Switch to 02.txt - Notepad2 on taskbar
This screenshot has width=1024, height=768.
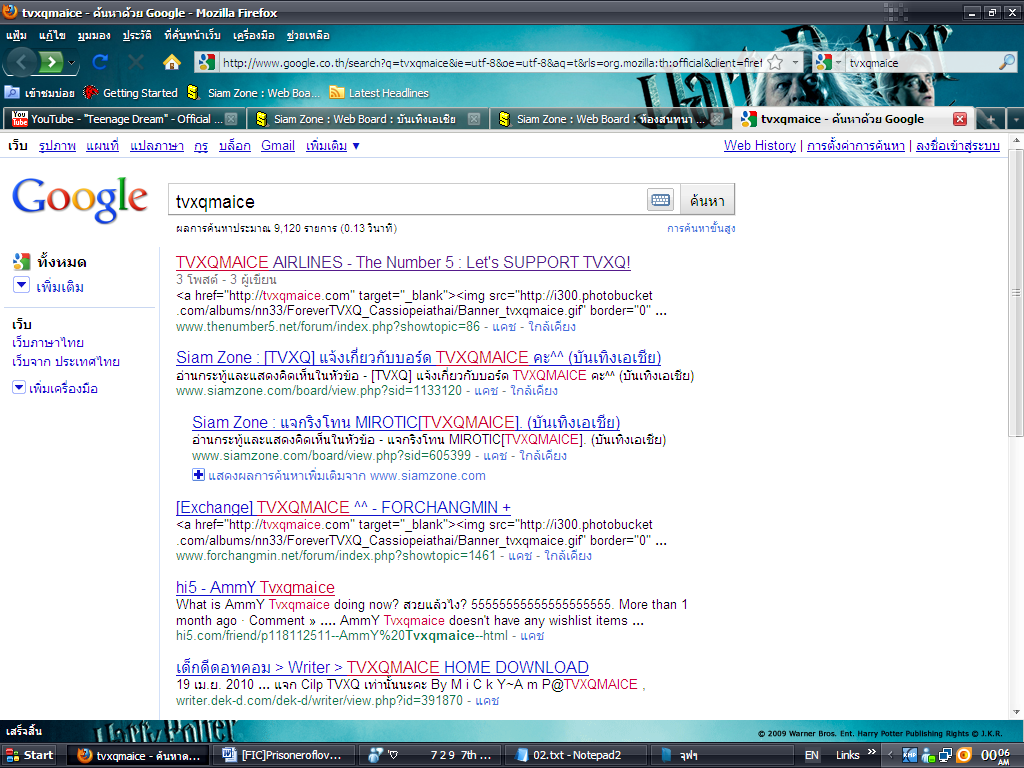point(576,755)
